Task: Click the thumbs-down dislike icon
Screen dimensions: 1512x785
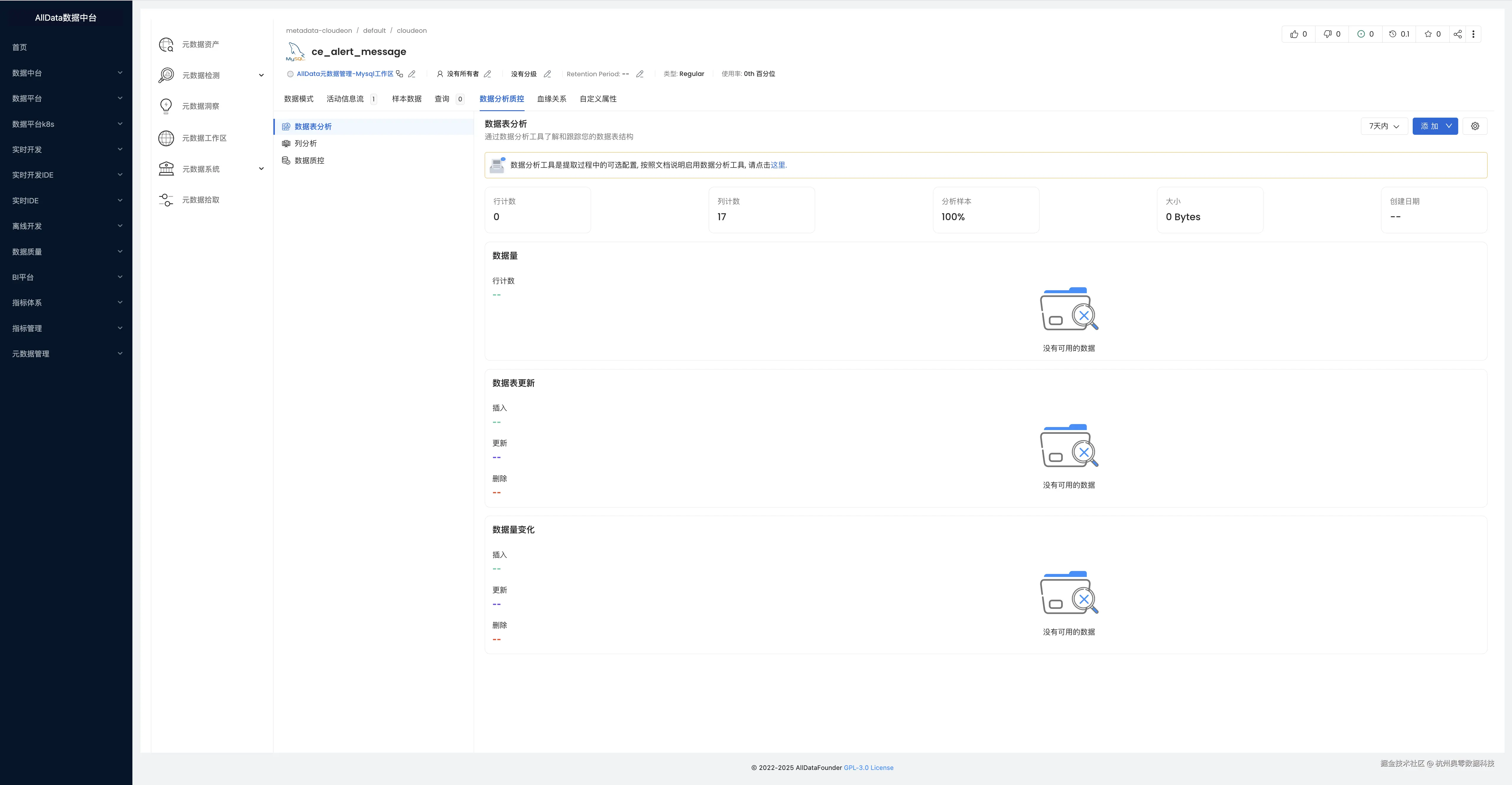Action: [x=1327, y=34]
